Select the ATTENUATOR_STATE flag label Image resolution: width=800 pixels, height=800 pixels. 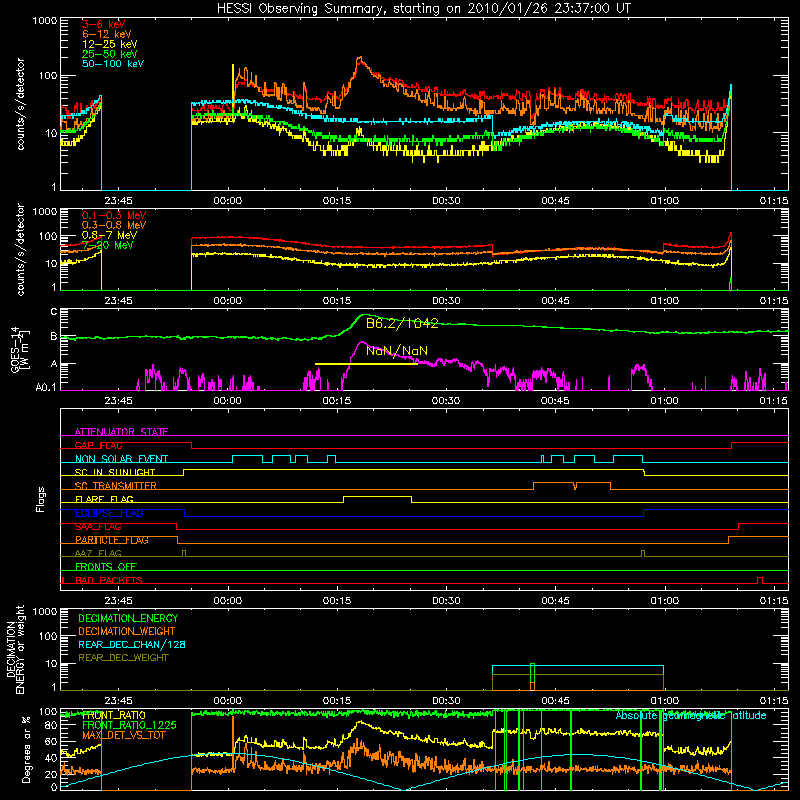click(121, 432)
